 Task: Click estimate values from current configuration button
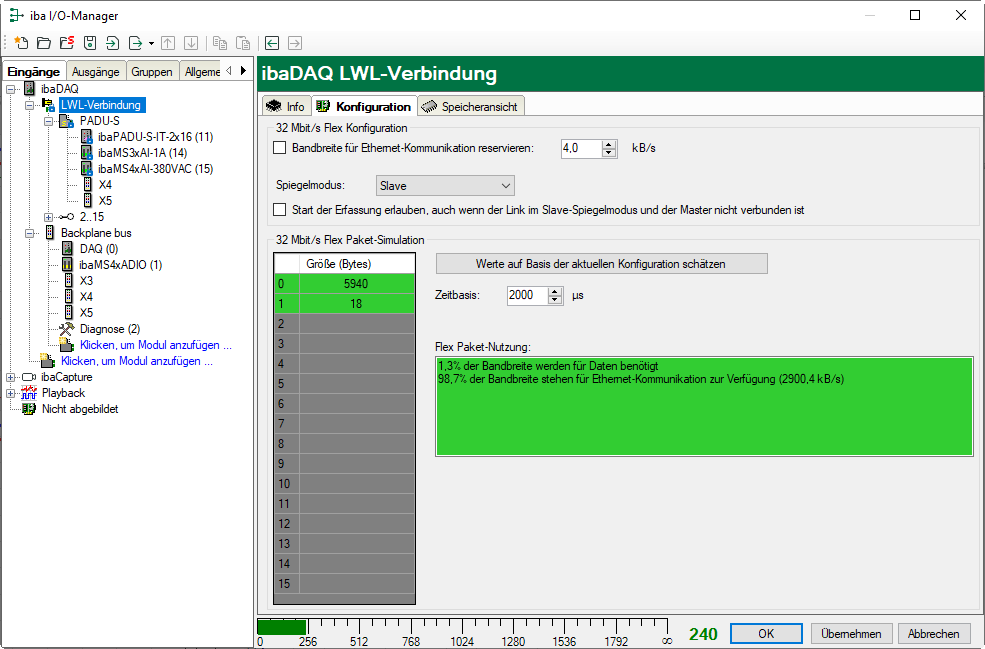pos(601,264)
